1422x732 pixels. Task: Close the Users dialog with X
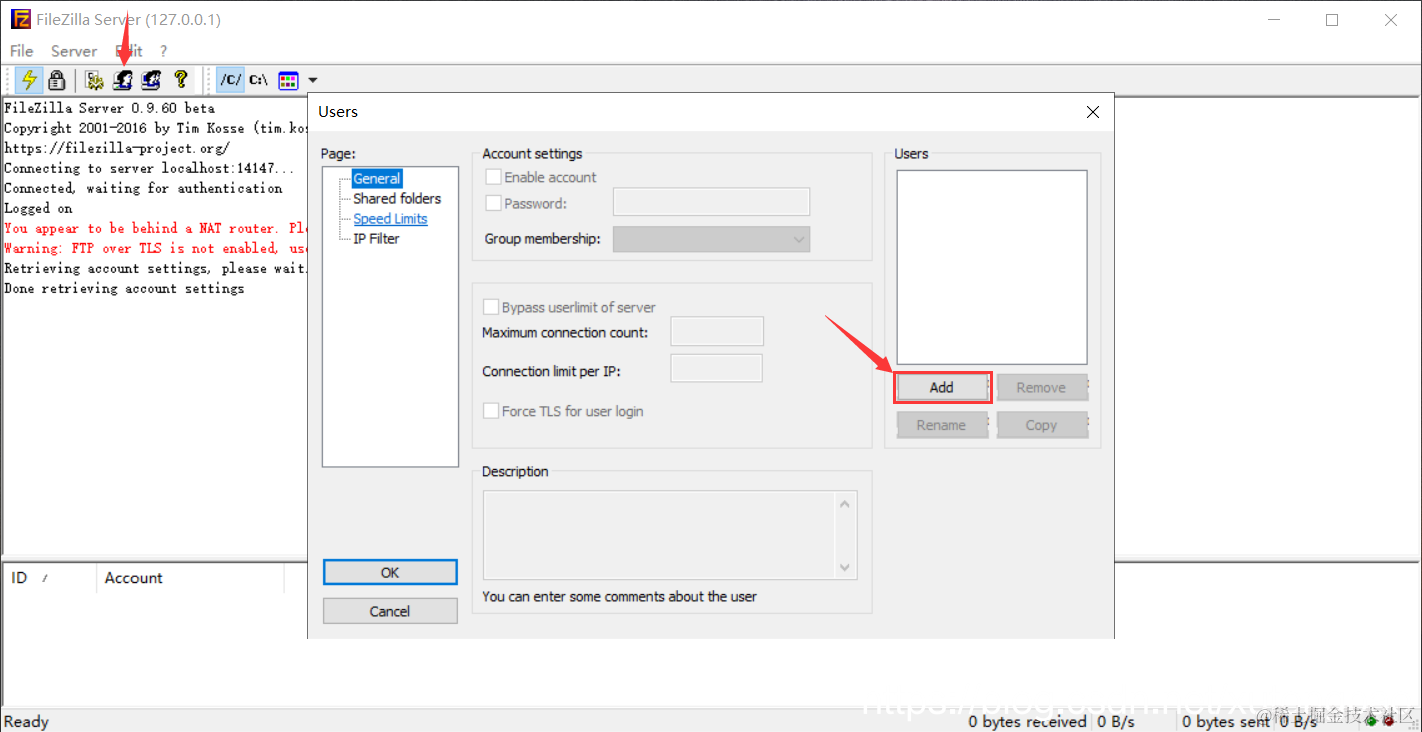(x=1093, y=112)
